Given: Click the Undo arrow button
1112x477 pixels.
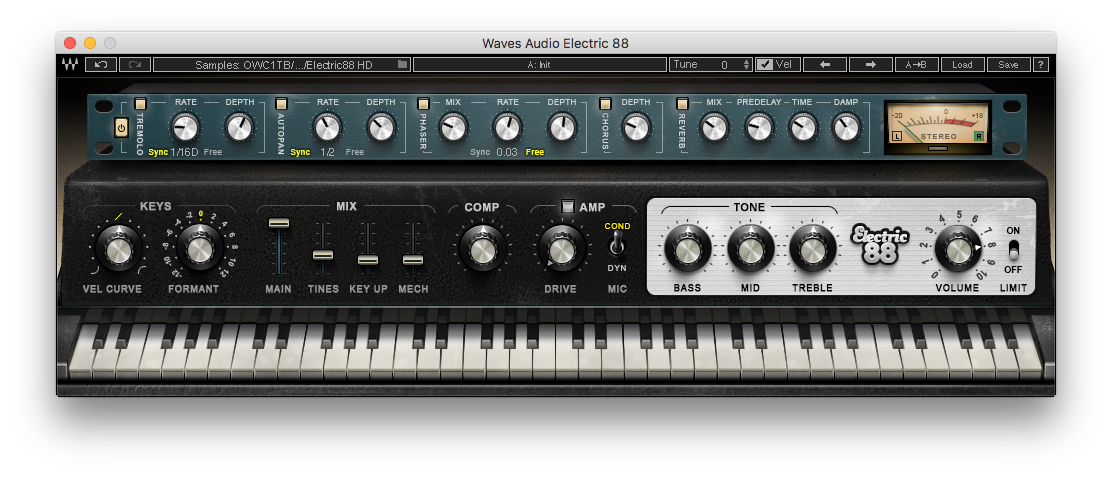Looking at the screenshot, I should point(101,64).
